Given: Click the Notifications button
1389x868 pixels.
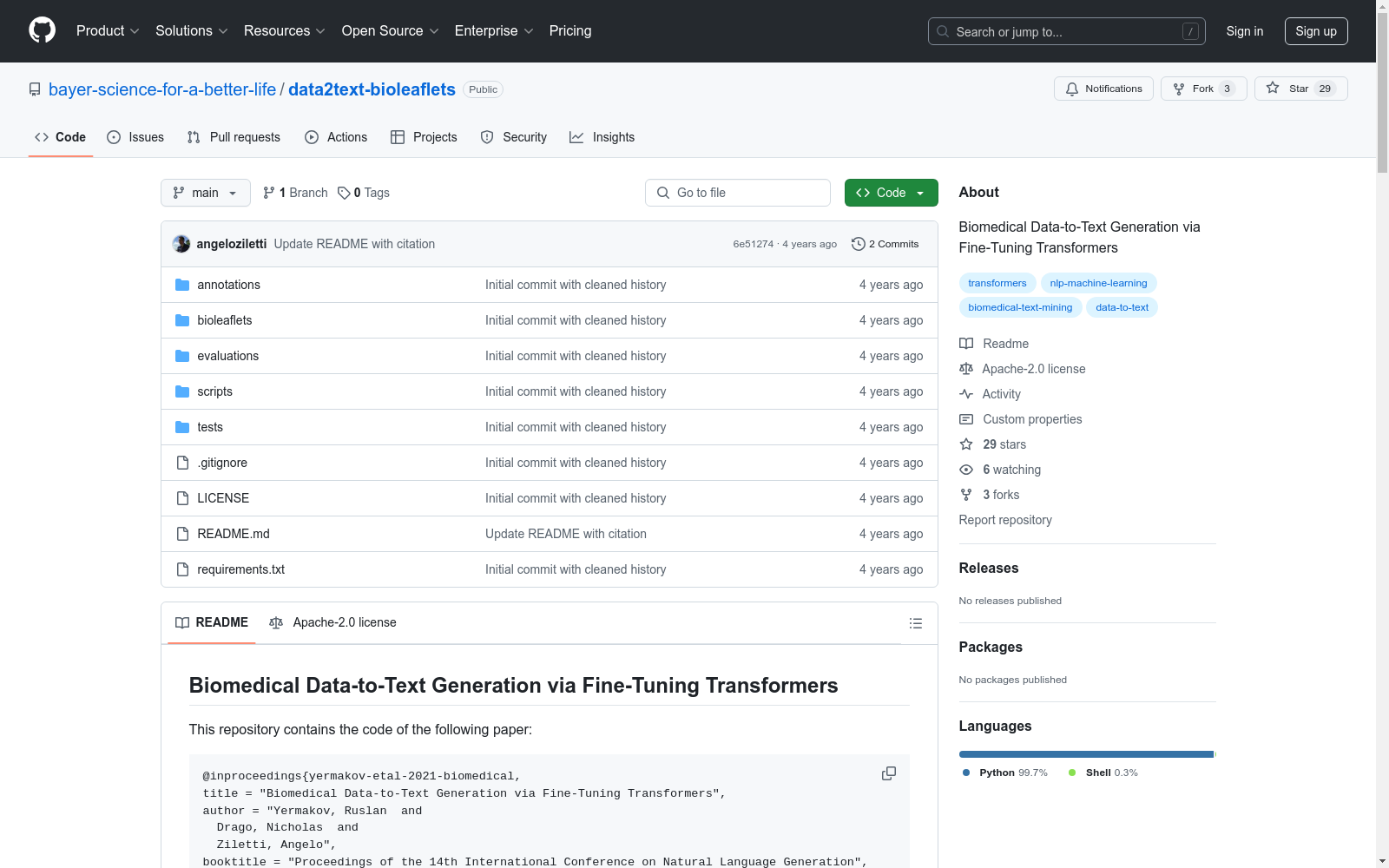Looking at the screenshot, I should 1103,89.
